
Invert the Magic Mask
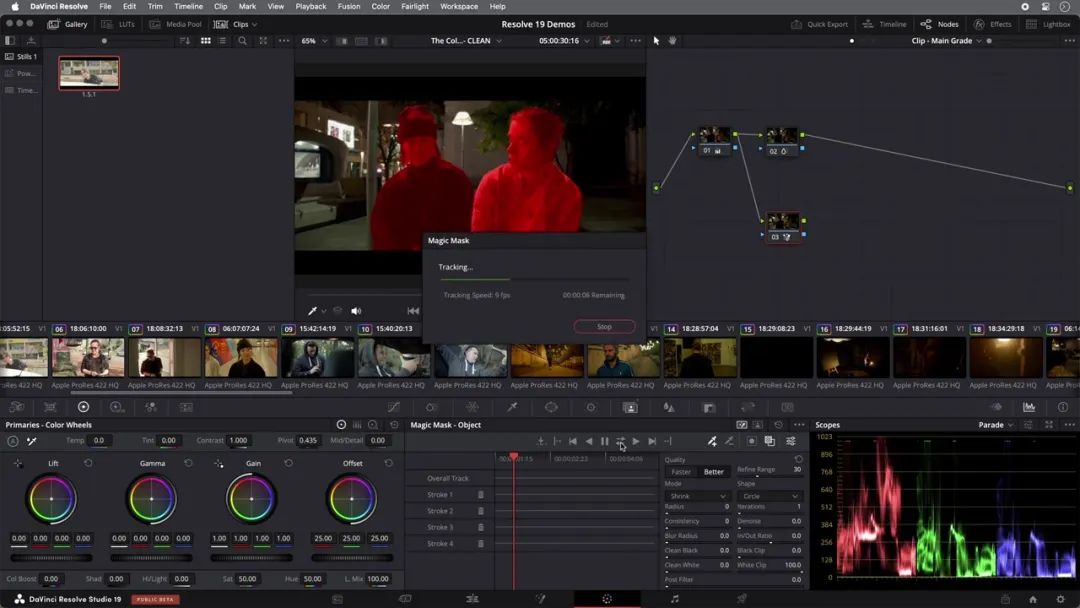751,441
